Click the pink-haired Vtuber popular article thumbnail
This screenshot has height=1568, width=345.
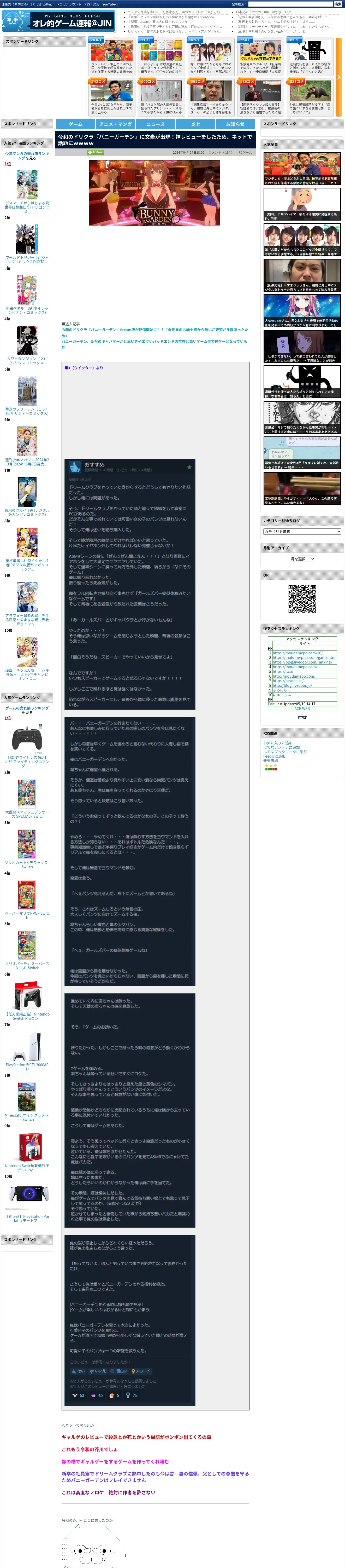click(302, 310)
